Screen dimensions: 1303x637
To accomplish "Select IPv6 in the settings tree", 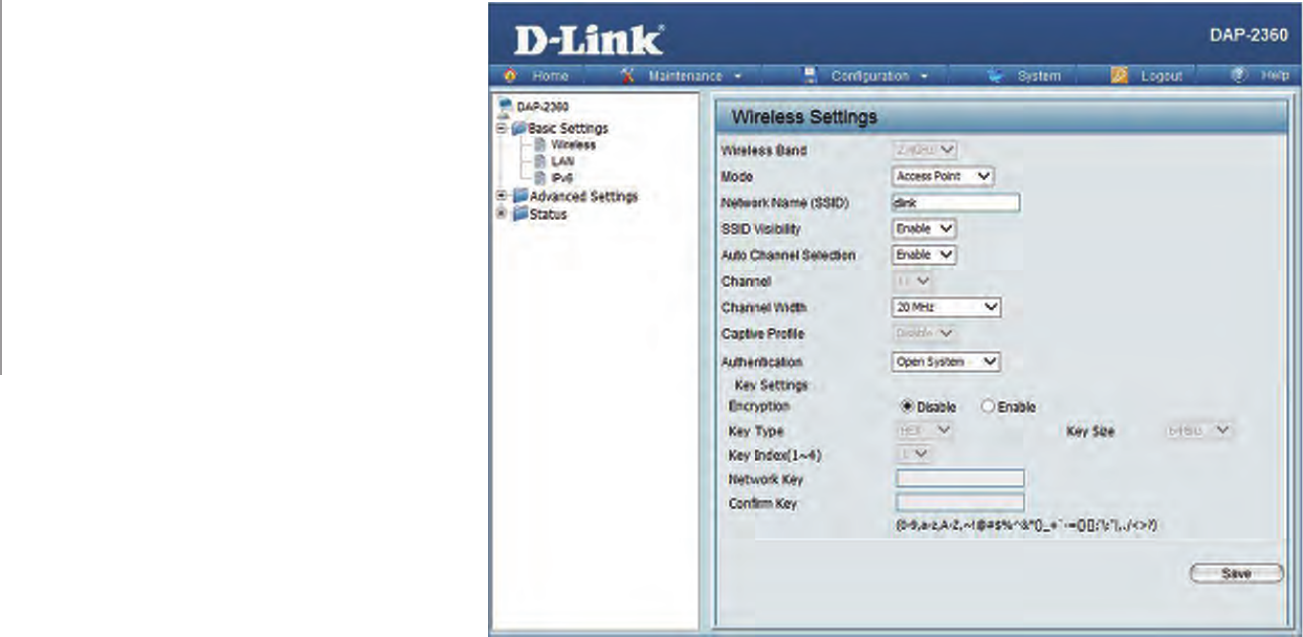I will pos(560,177).
